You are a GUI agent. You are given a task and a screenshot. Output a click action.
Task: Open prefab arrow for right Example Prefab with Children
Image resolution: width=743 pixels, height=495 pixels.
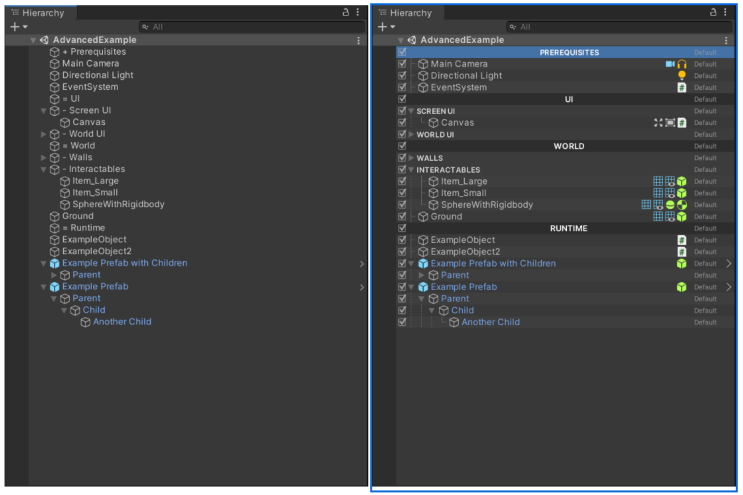tap(729, 263)
